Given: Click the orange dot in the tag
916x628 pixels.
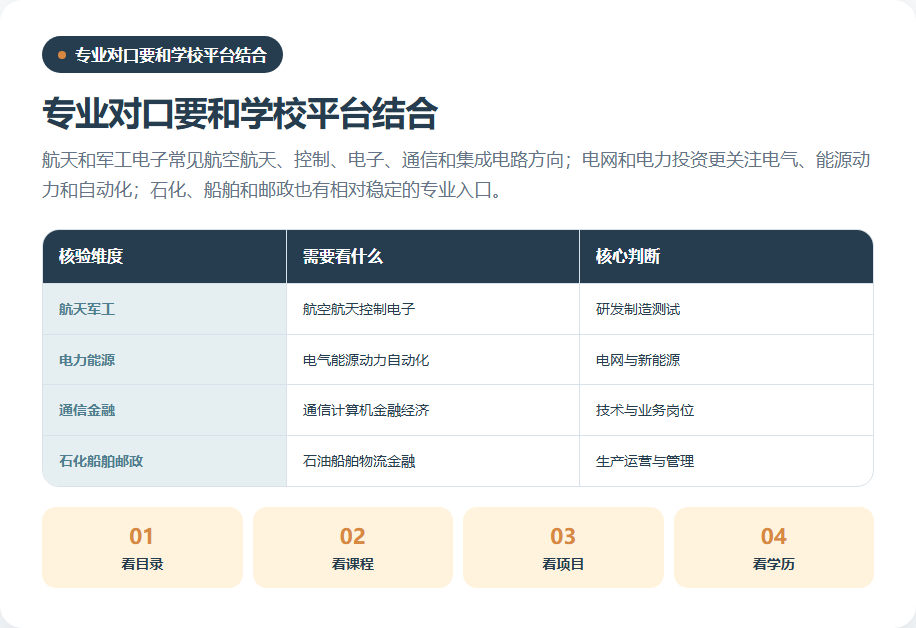Looking at the screenshot, I should pyautogui.click(x=62, y=55).
